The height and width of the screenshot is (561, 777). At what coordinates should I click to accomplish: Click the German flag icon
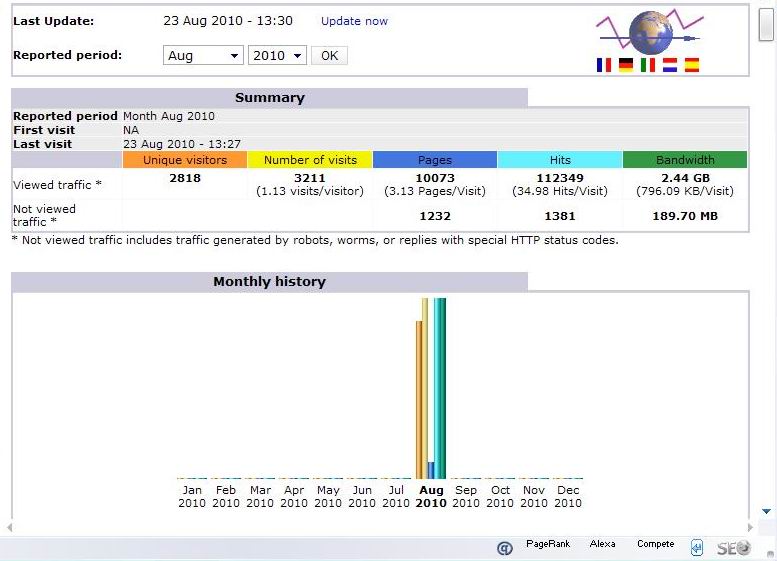pyautogui.click(x=626, y=65)
